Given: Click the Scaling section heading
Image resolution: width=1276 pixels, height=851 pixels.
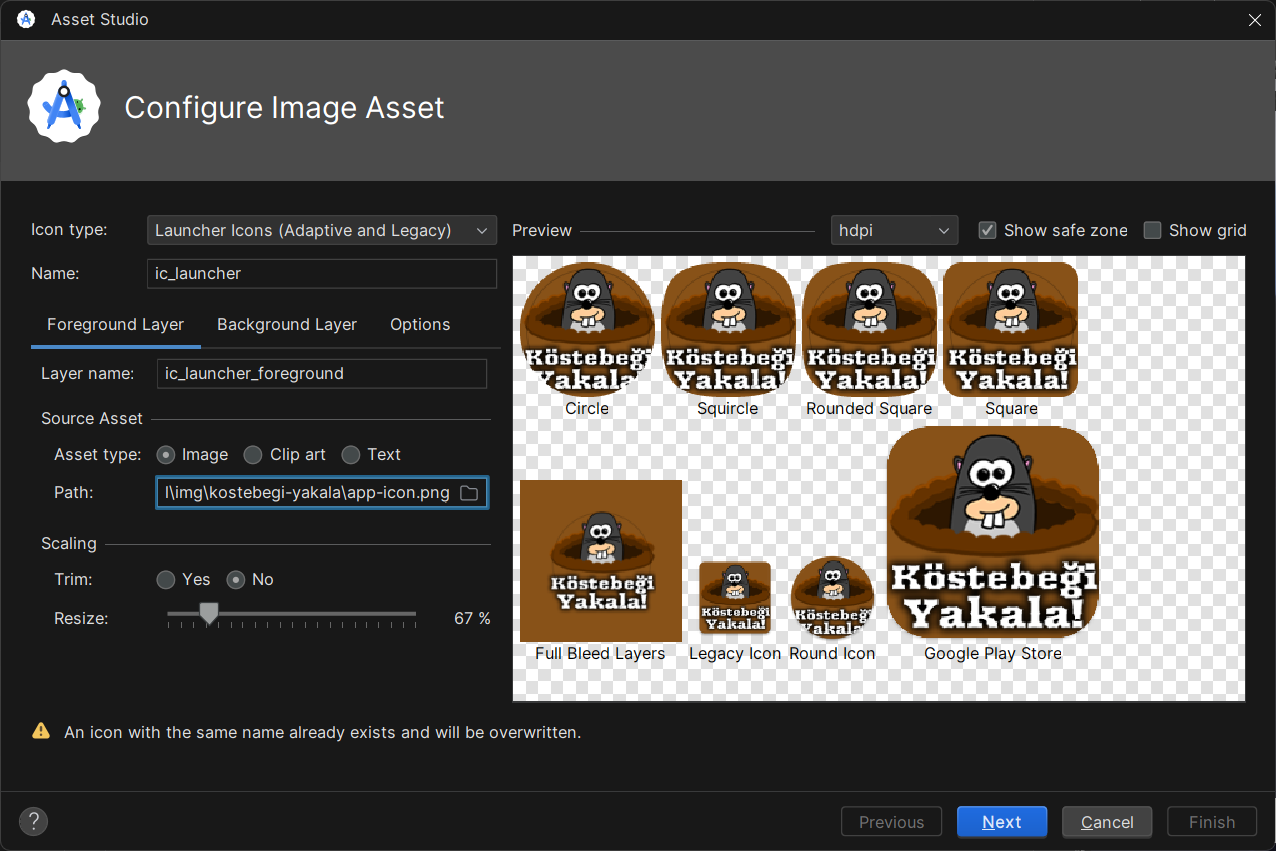Looking at the screenshot, I should (x=69, y=544).
